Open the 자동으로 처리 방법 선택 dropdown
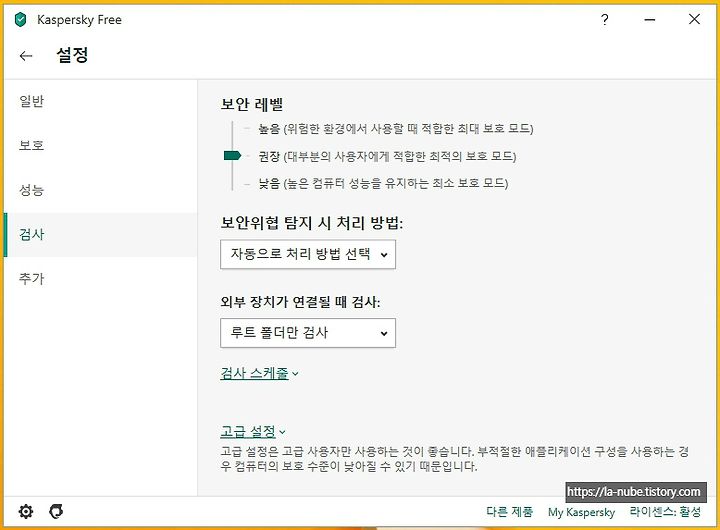This screenshot has height=530, width=720. tap(308, 254)
